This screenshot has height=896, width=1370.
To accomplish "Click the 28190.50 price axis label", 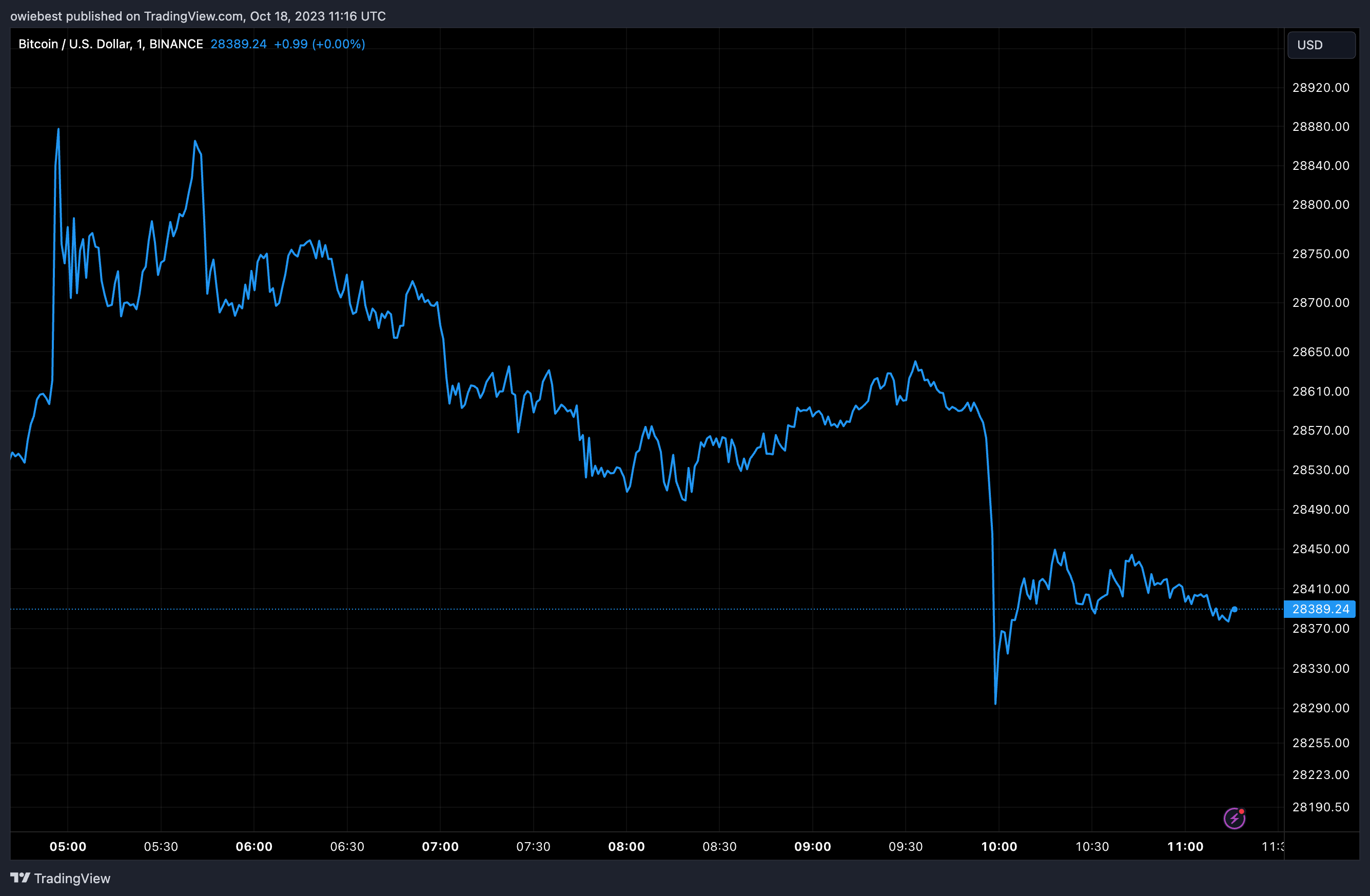I will pos(1321,807).
